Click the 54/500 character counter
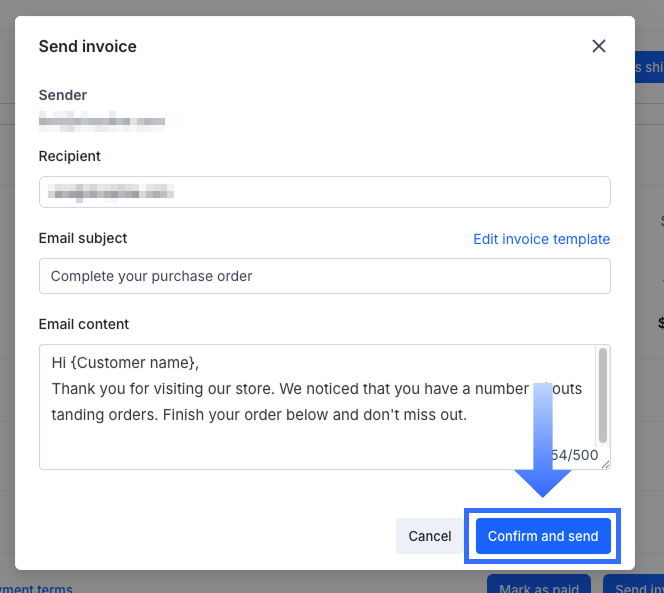This screenshot has height=593, width=664. coord(578,455)
